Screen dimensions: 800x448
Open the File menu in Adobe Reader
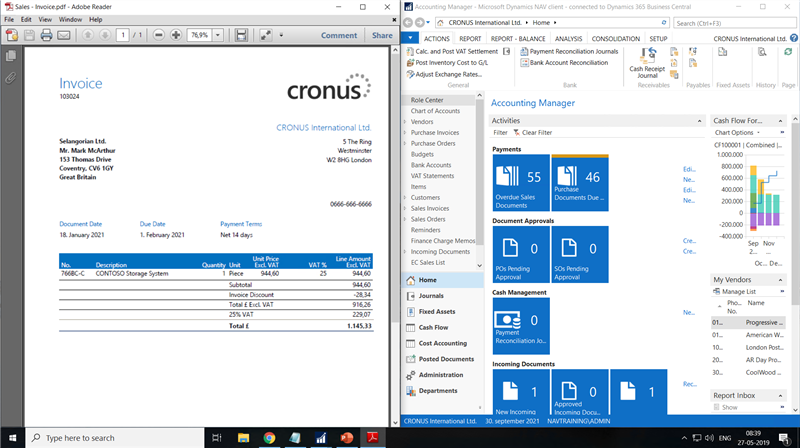point(9,19)
